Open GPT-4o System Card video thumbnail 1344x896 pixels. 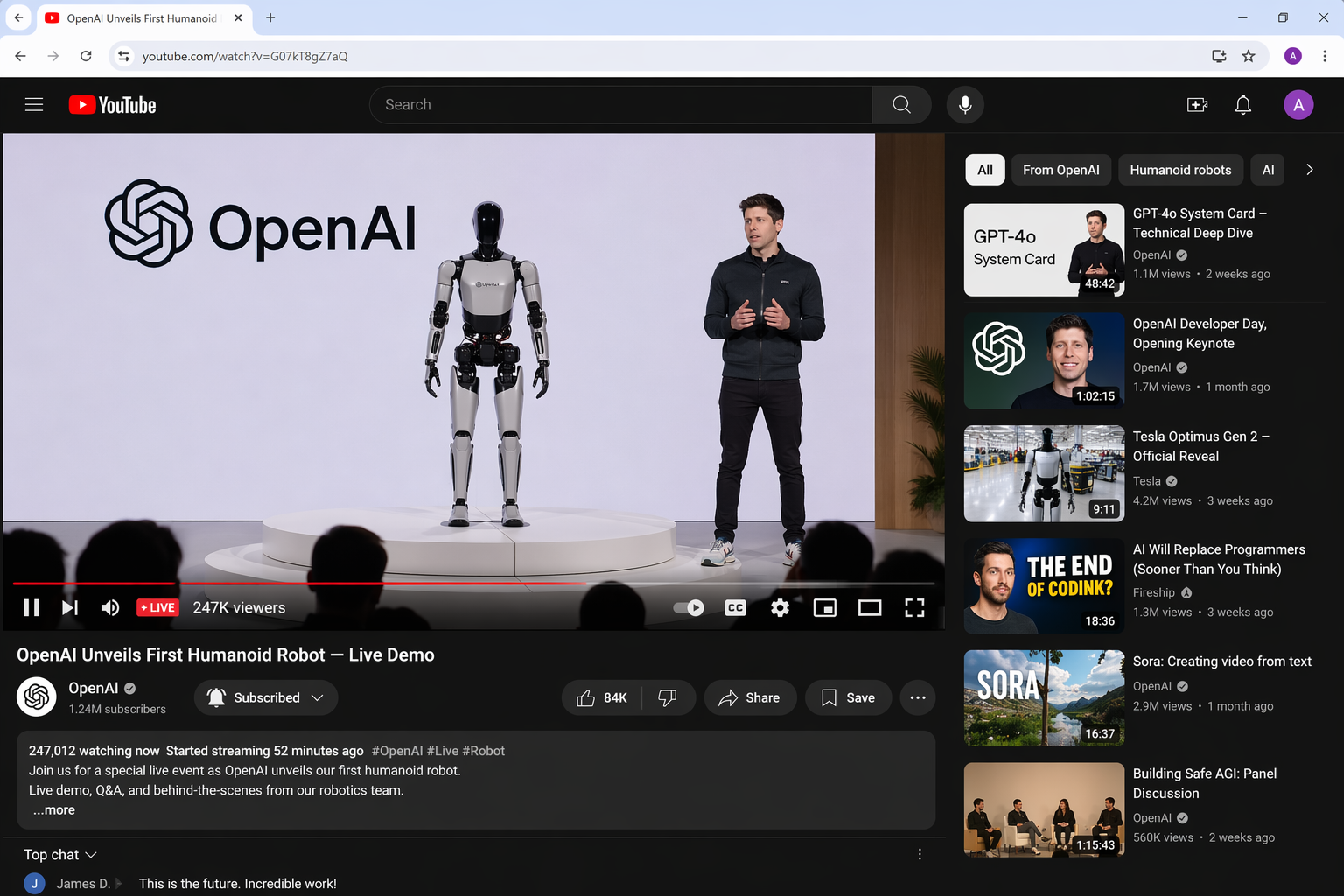pyautogui.click(x=1044, y=250)
